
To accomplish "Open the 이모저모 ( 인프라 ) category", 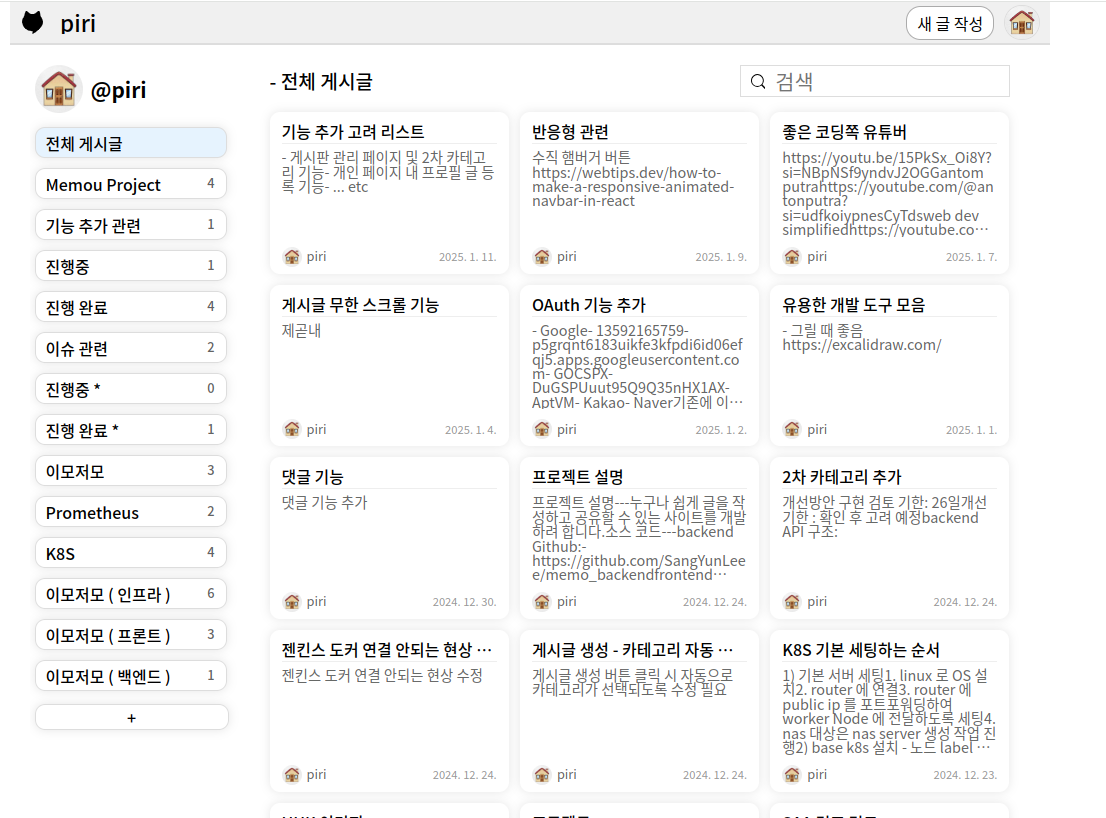I will click(x=130, y=594).
